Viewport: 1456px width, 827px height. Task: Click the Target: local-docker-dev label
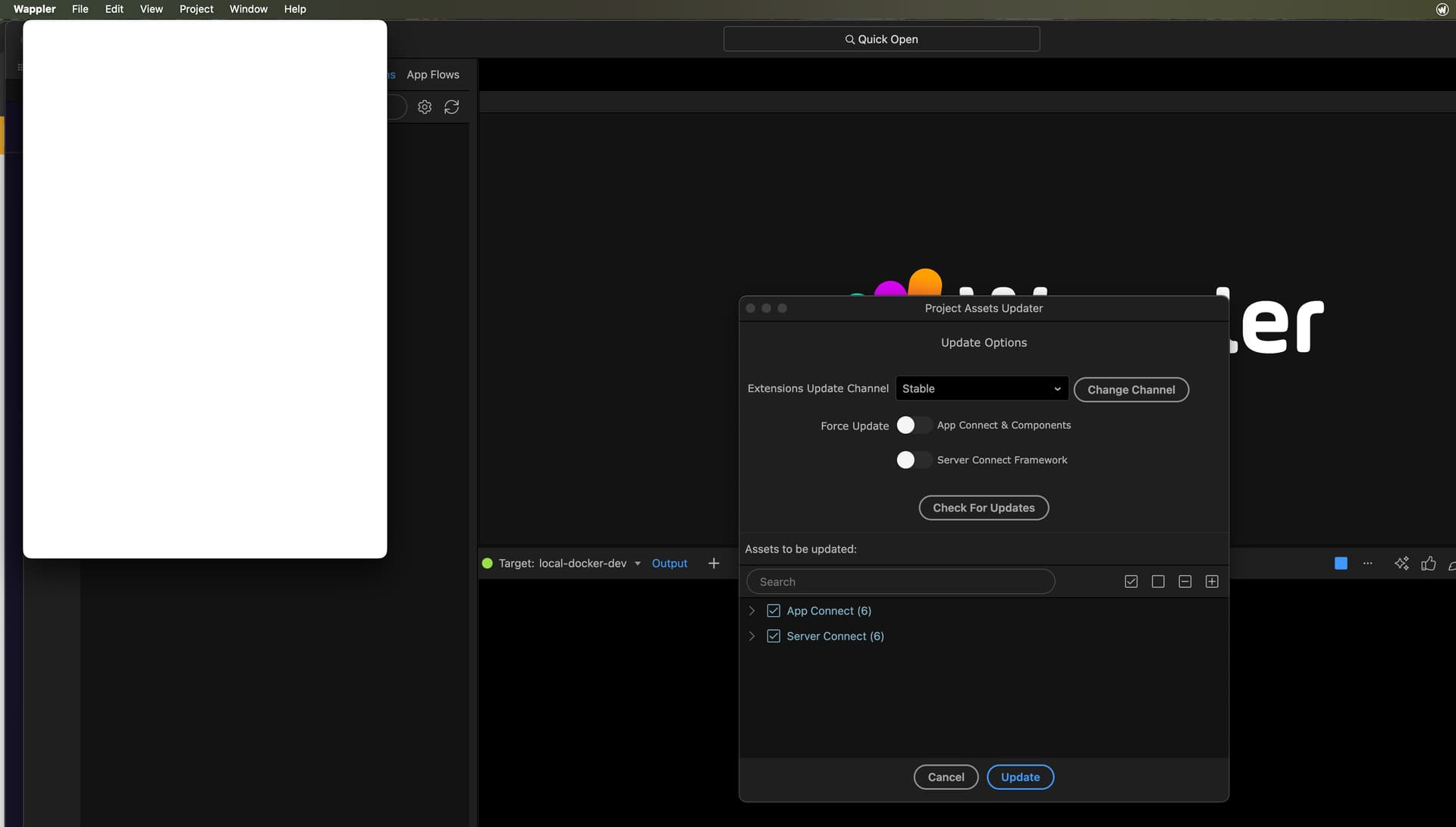563,563
